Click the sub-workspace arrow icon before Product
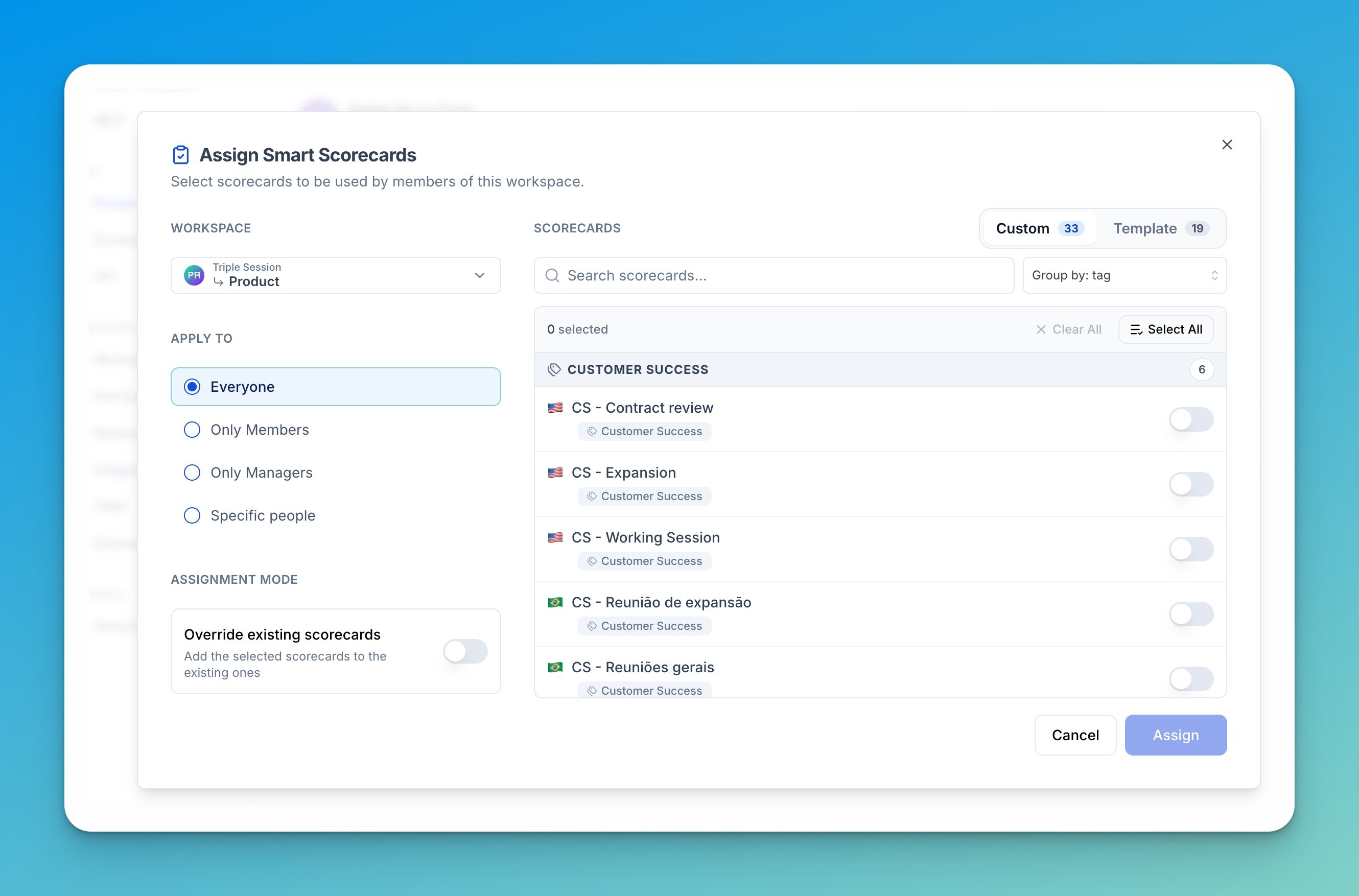Image resolution: width=1359 pixels, height=896 pixels. click(218, 281)
